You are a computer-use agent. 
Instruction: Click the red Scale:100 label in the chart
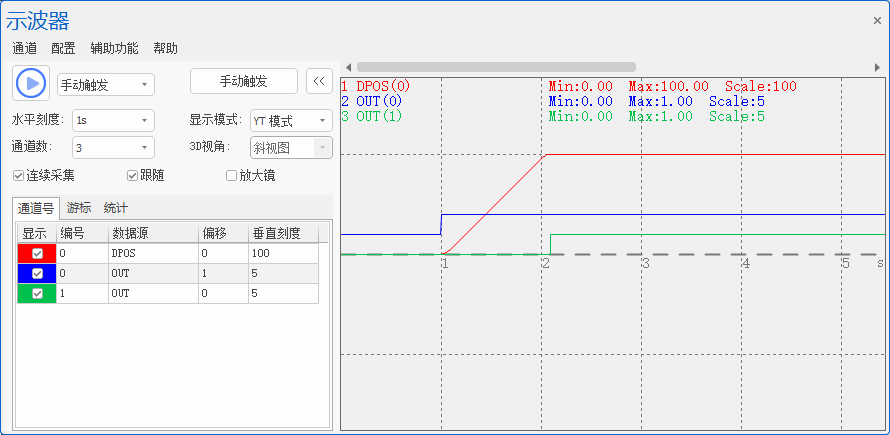pos(761,87)
